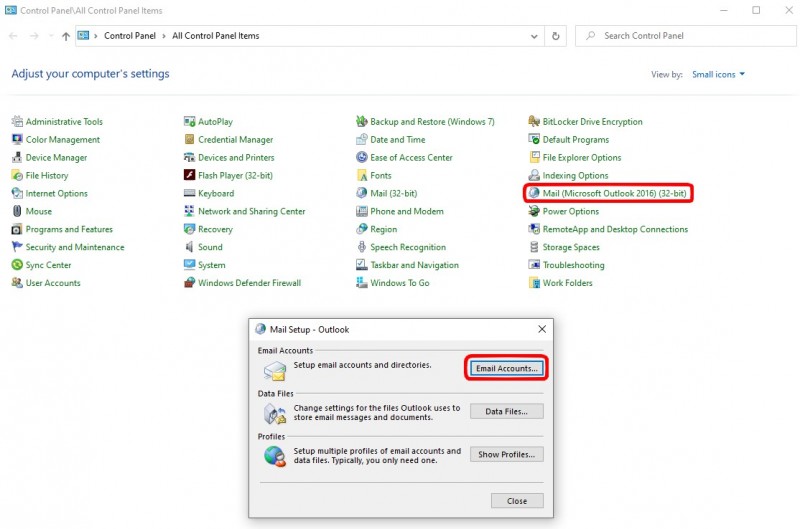Image resolution: width=800 pixels, height=529 pixels.
Task: Open the Network and Sharing Center icon
Action: 190,212
